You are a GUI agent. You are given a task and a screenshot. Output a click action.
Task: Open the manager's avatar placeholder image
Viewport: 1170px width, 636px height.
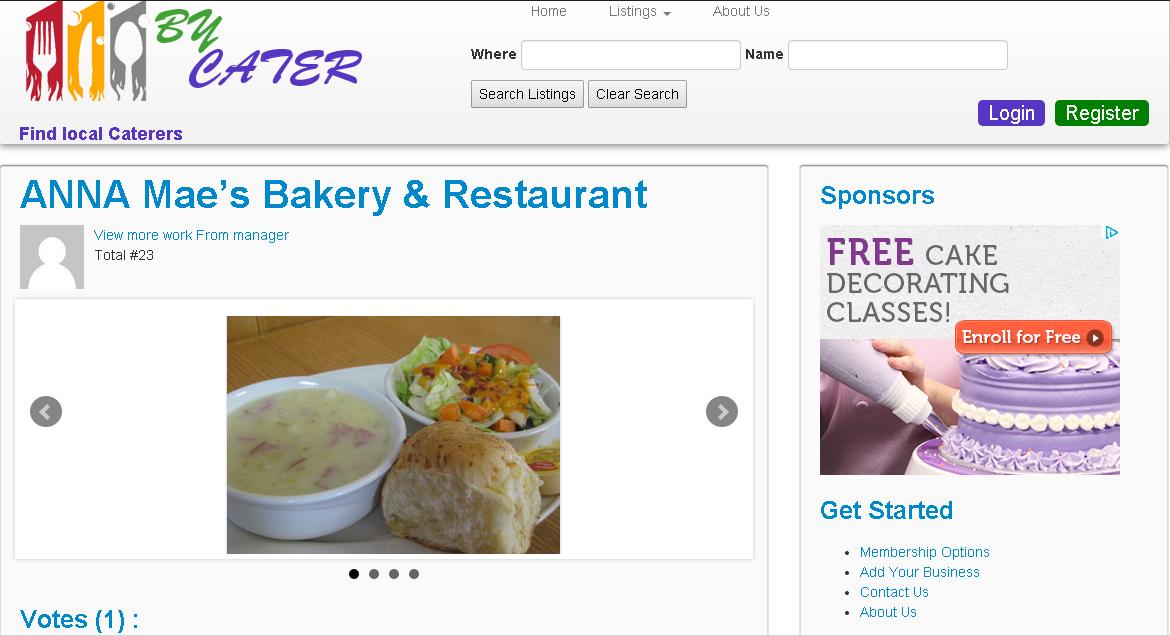click(x=51, y=257)
